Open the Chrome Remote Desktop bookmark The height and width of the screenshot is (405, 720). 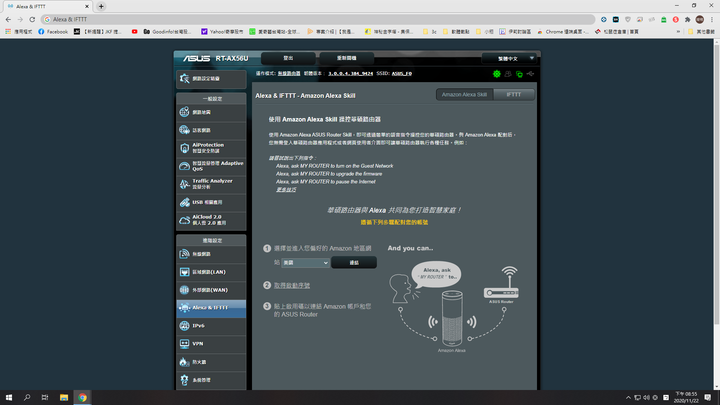pos(563,32)
